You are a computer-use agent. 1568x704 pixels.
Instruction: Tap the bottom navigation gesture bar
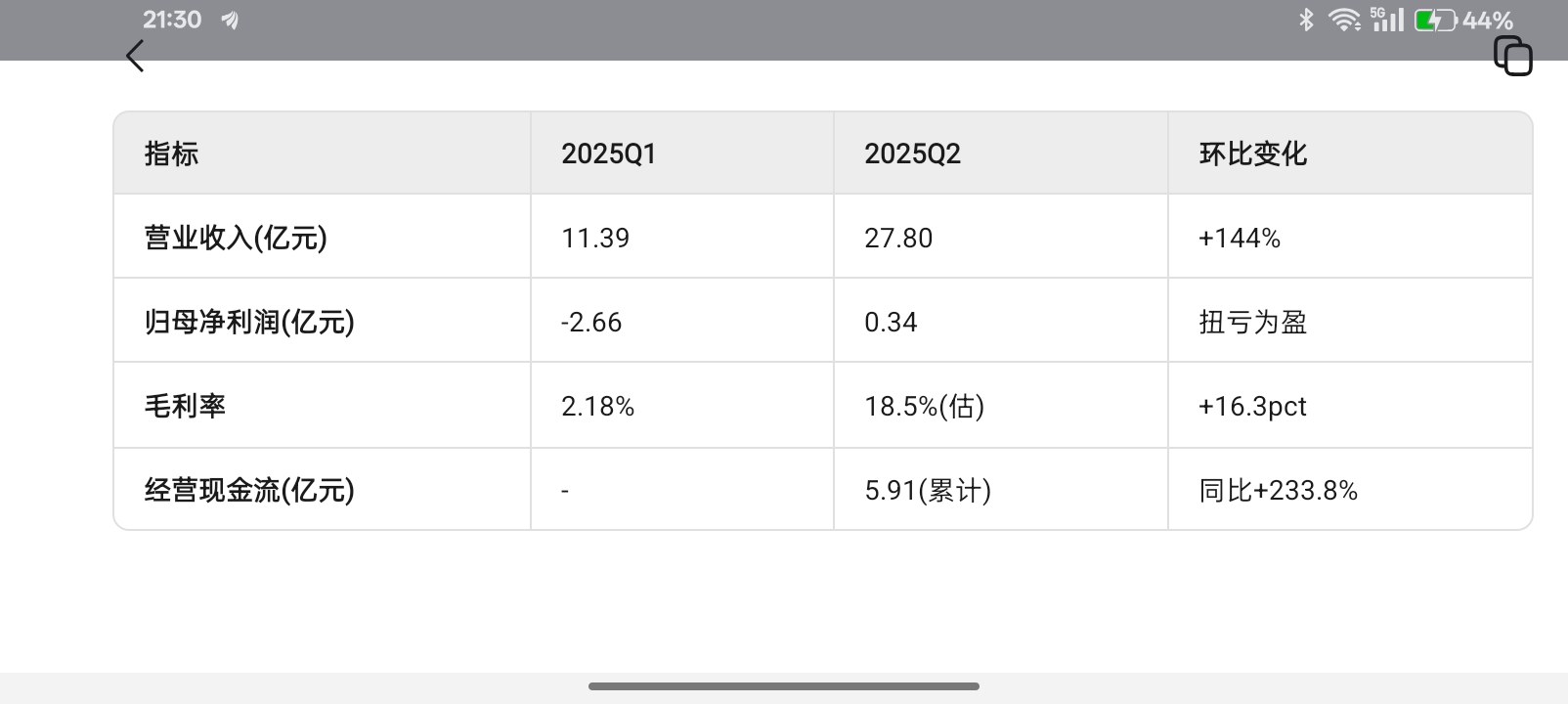pyautogui.click(x=784, y=686)
